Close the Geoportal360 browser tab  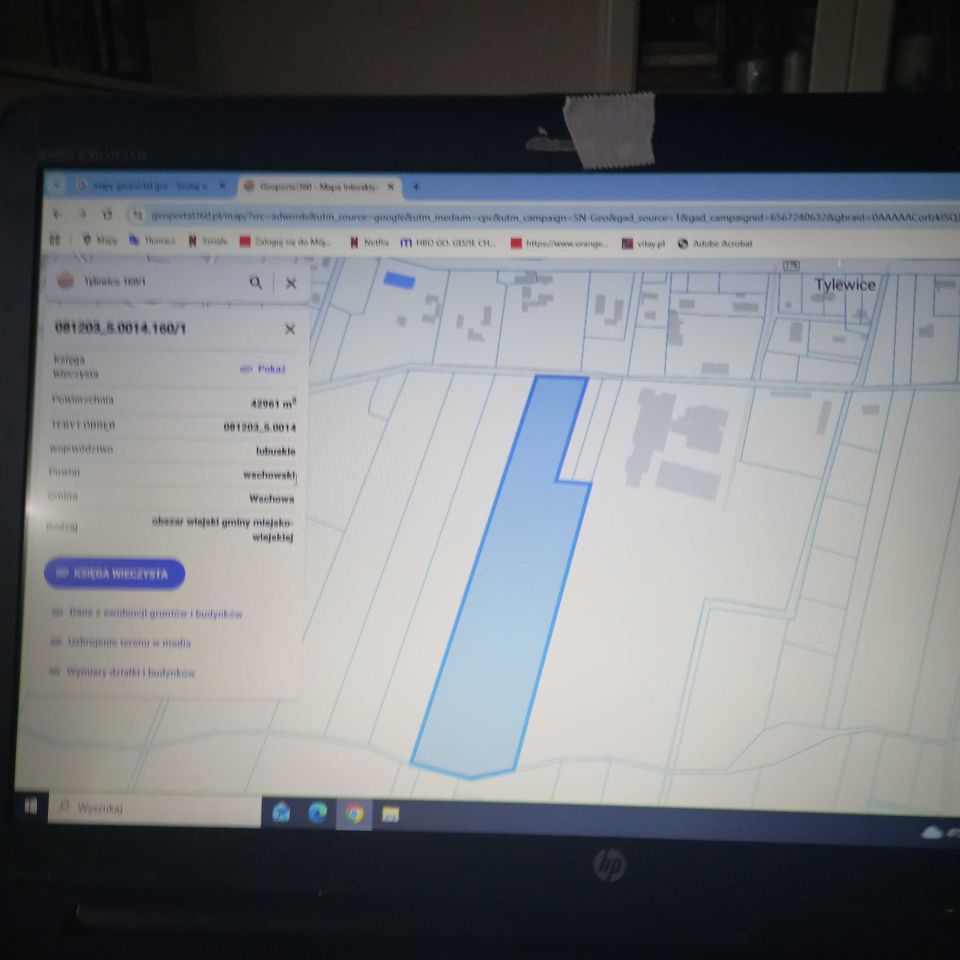pos(391,187)
